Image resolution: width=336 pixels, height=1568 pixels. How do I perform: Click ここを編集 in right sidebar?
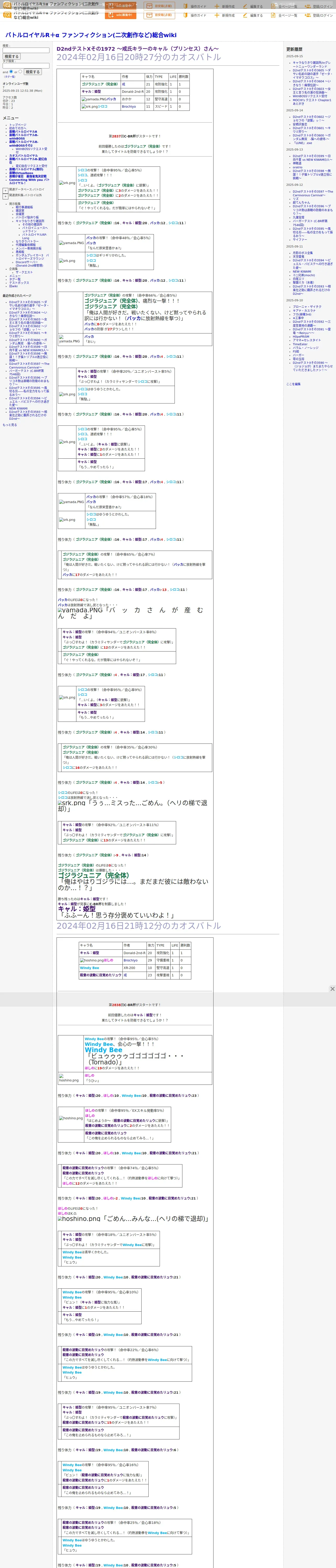[x=293, y=384]
